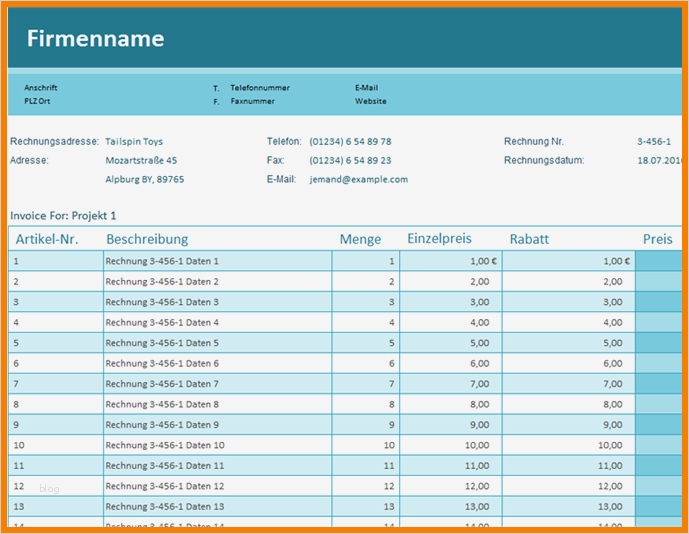Click the Alpburg BY, 89765 city line
The width and height of the screenshot is (689, 534).
click(144, 180)
